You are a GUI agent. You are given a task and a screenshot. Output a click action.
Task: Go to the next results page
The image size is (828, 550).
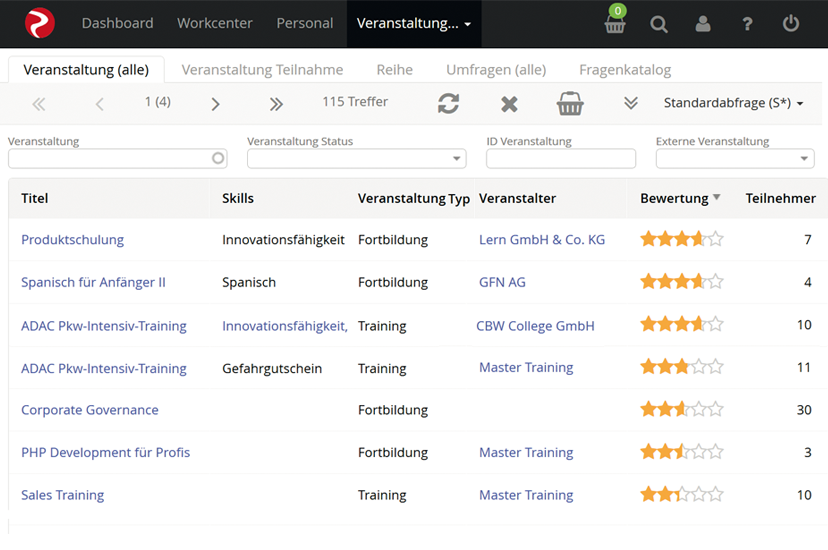tap(216, 103)
